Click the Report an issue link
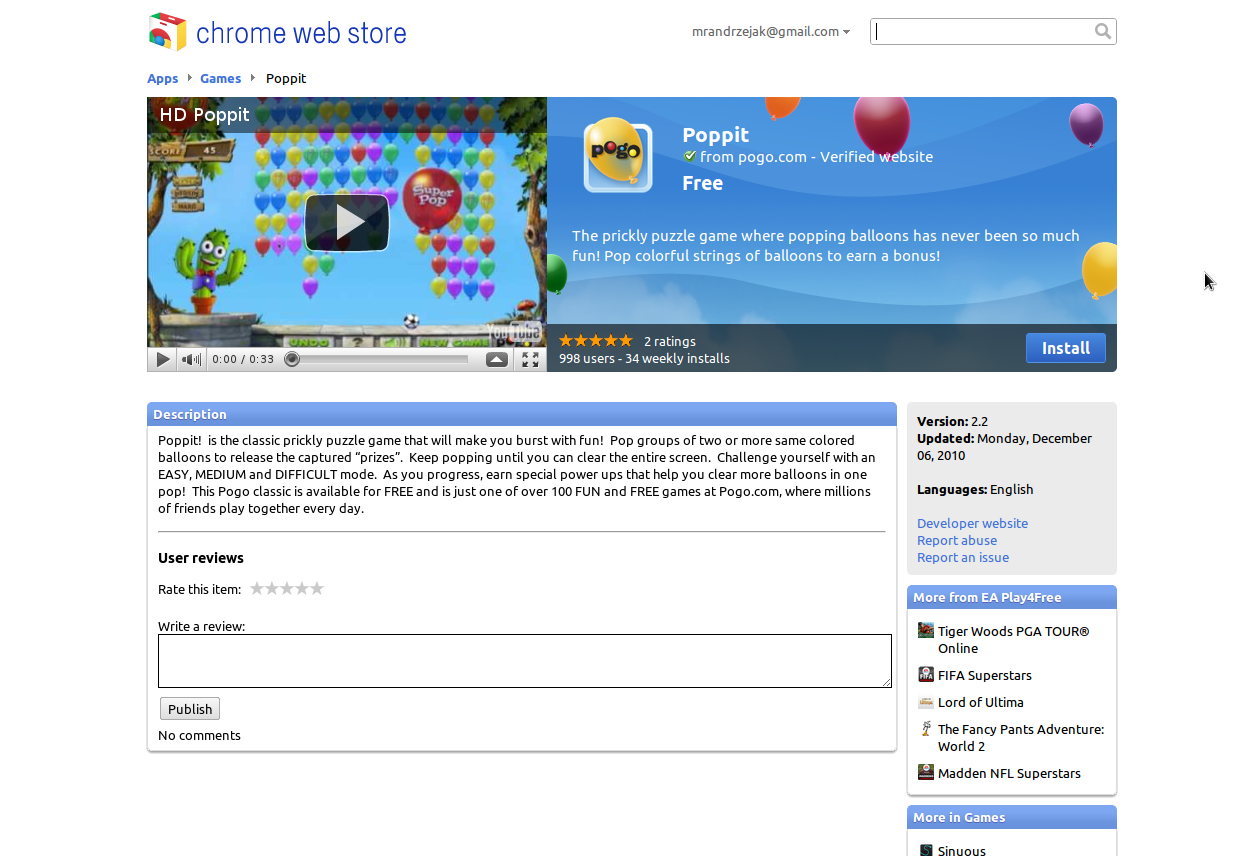1260x856 pixels. tap(963, 557)
